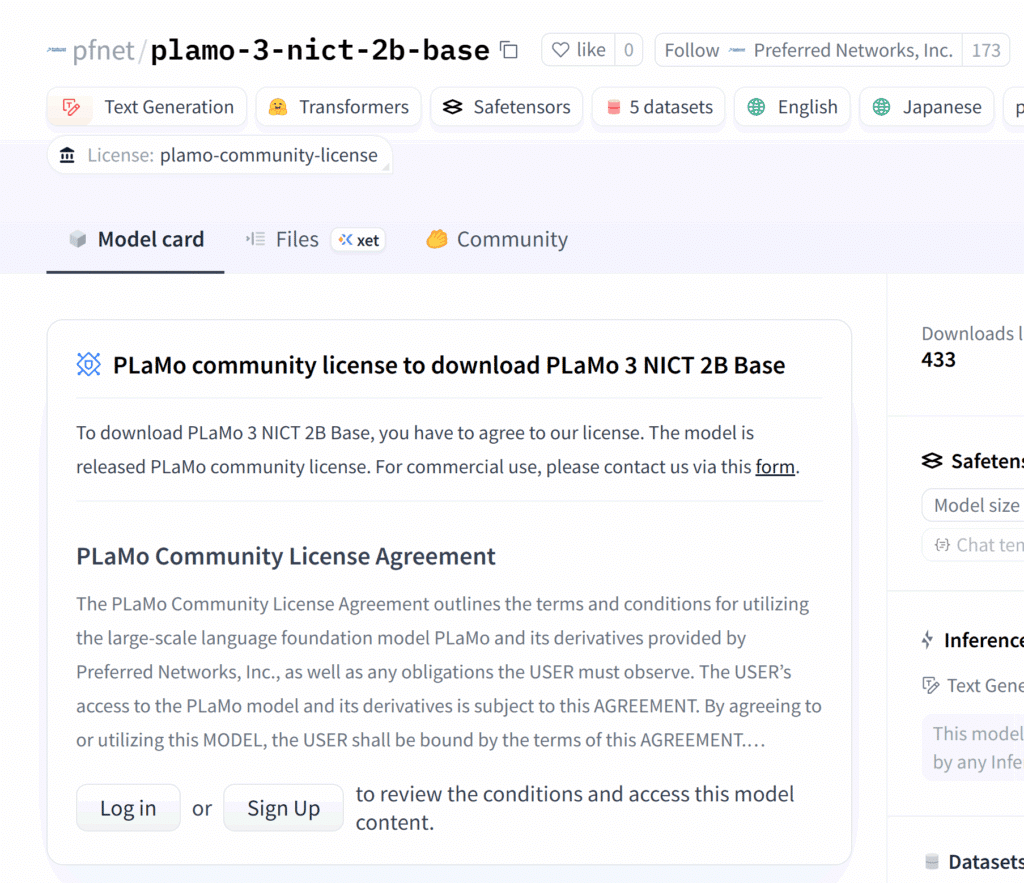View the 173 followers count
The image size is (1024, 883).
click(x=985, y=50)
